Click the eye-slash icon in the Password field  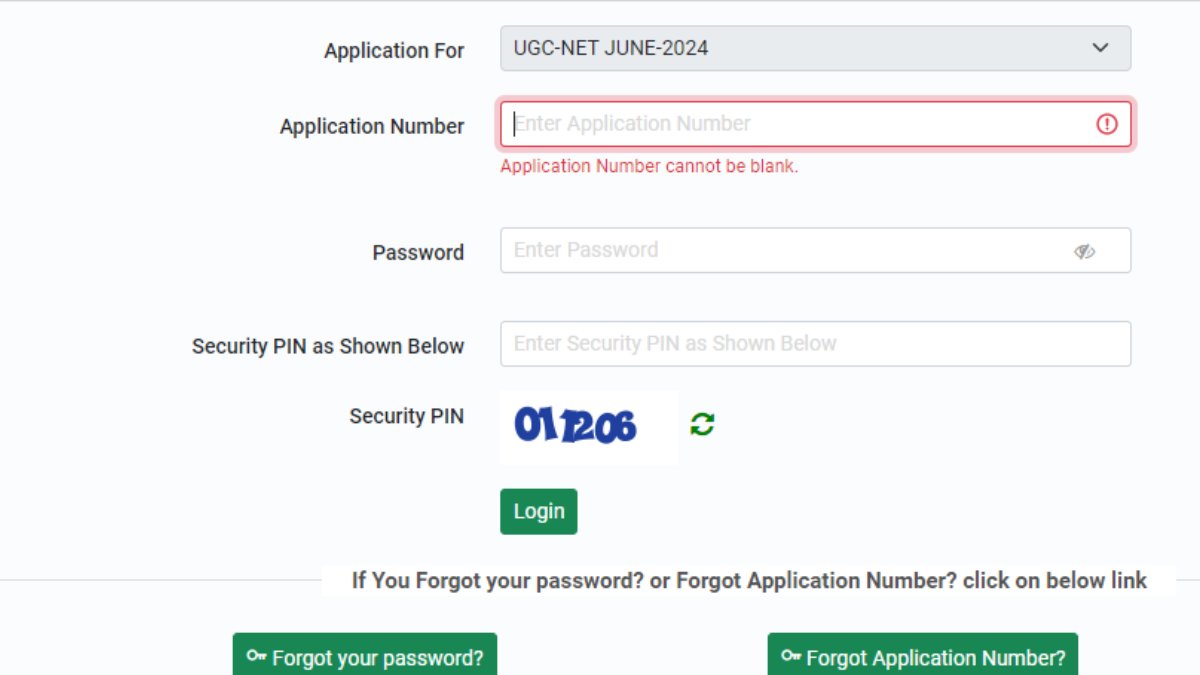click(x=1084, y=251)
